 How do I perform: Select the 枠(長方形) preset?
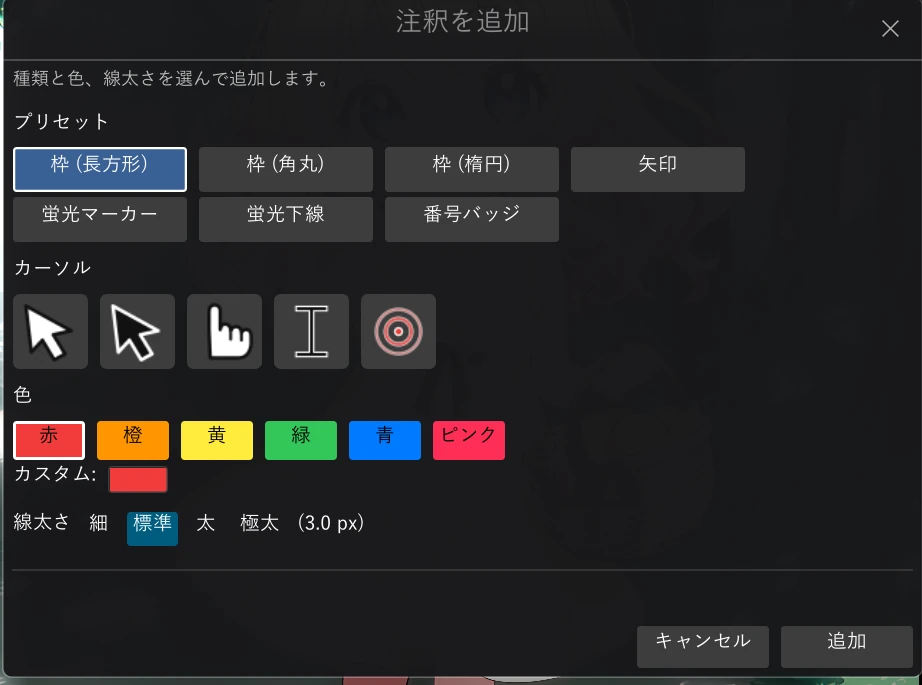[x=100, y=169]
